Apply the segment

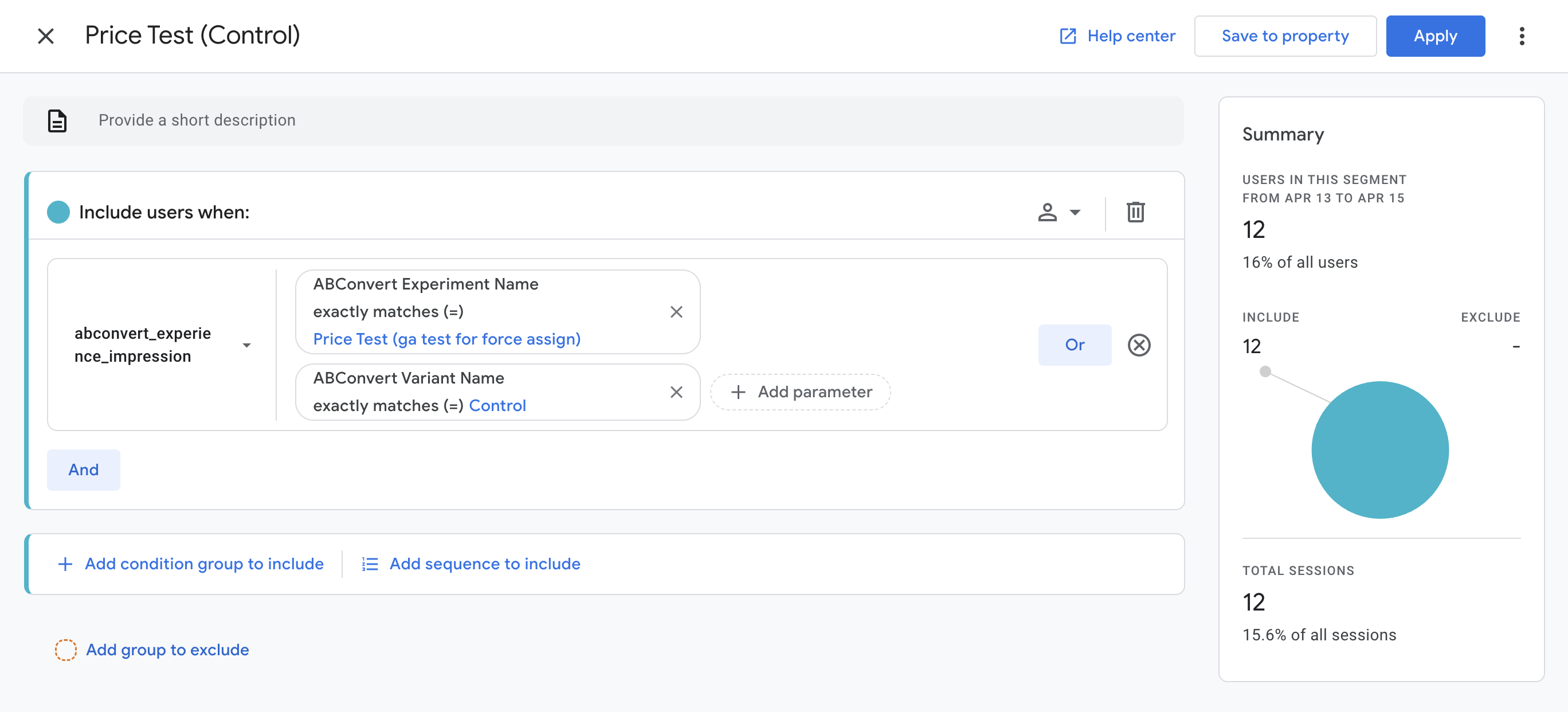coord(1435,36)
